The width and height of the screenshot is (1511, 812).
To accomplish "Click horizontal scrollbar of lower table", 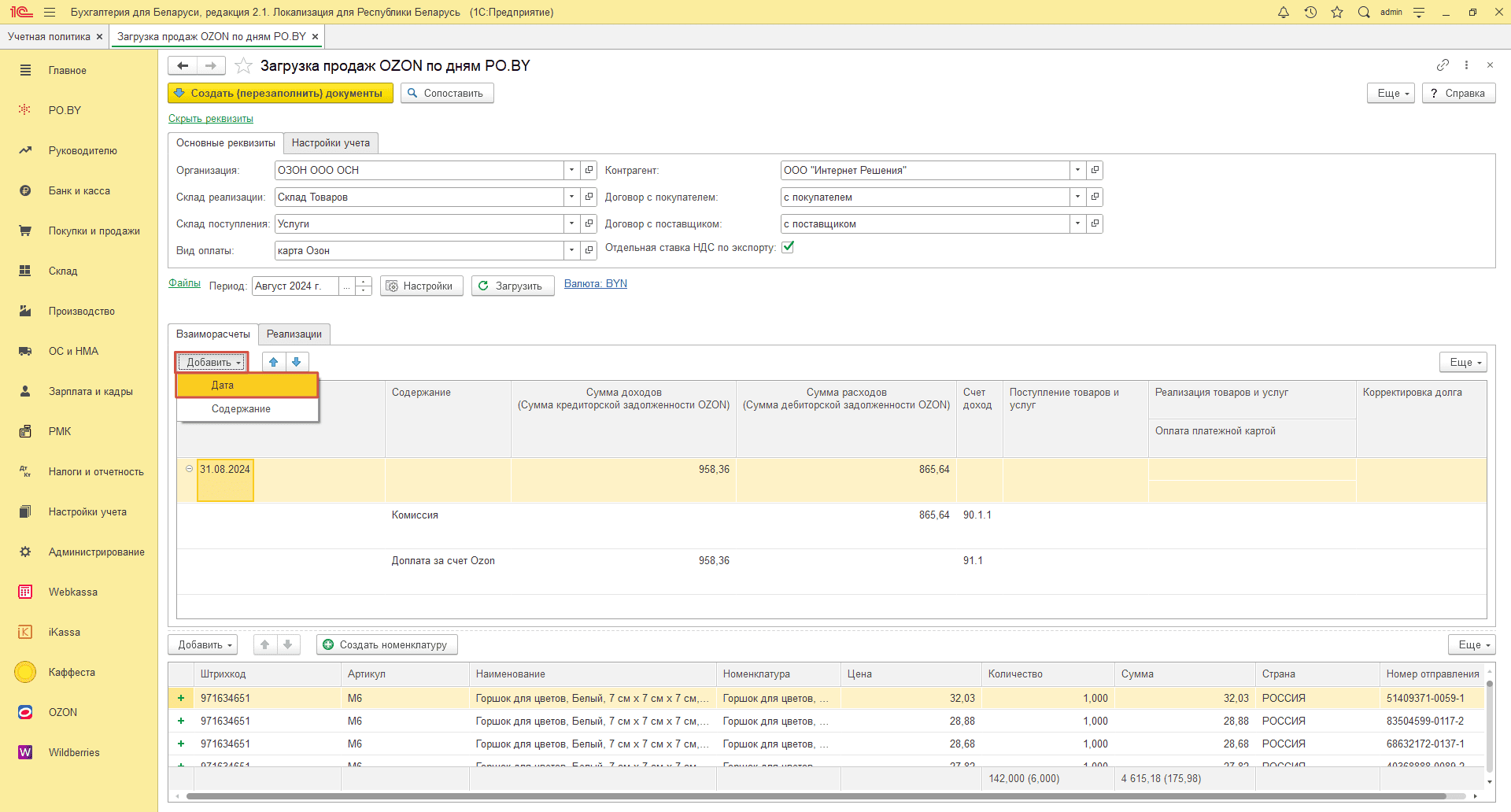I will click(816, 796).
